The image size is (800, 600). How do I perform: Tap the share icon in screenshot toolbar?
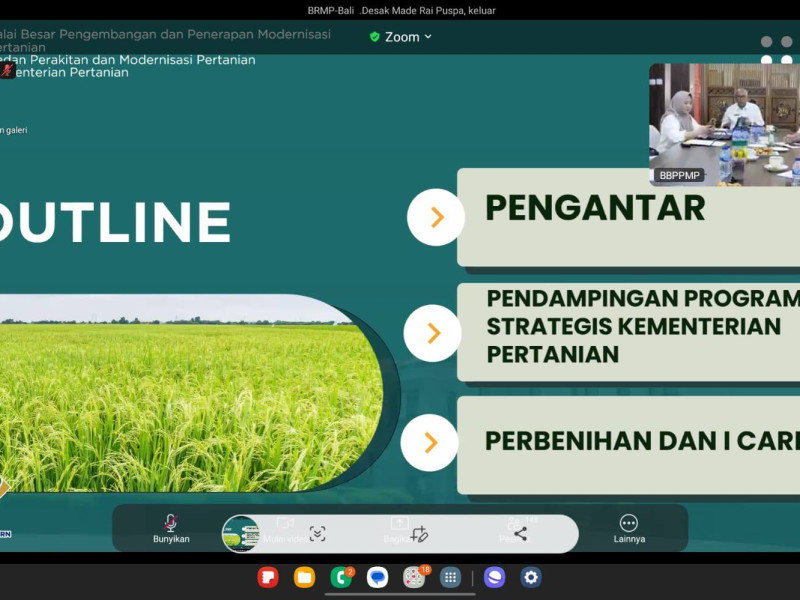[520, 534]
